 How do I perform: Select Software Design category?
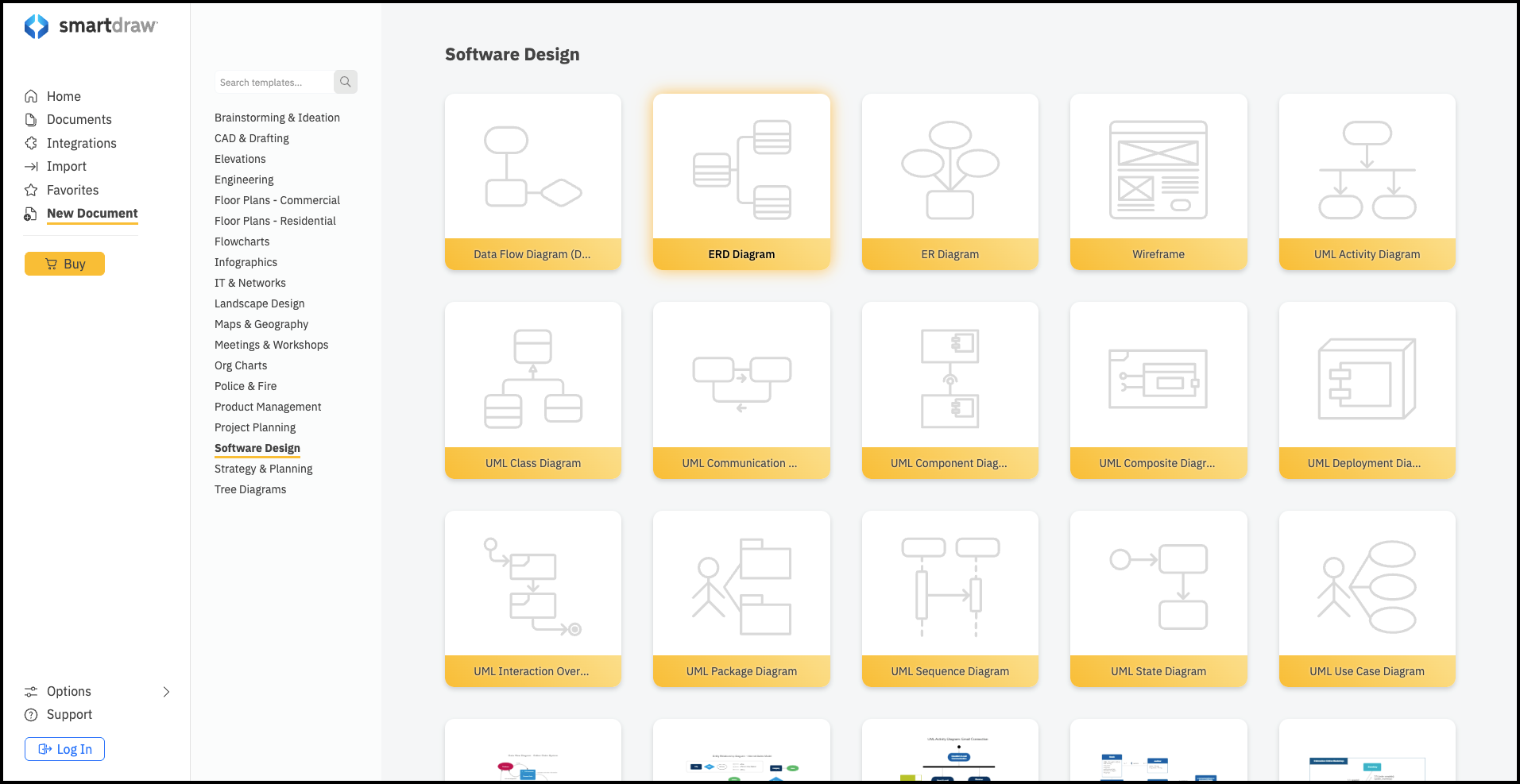pos(257,448)
